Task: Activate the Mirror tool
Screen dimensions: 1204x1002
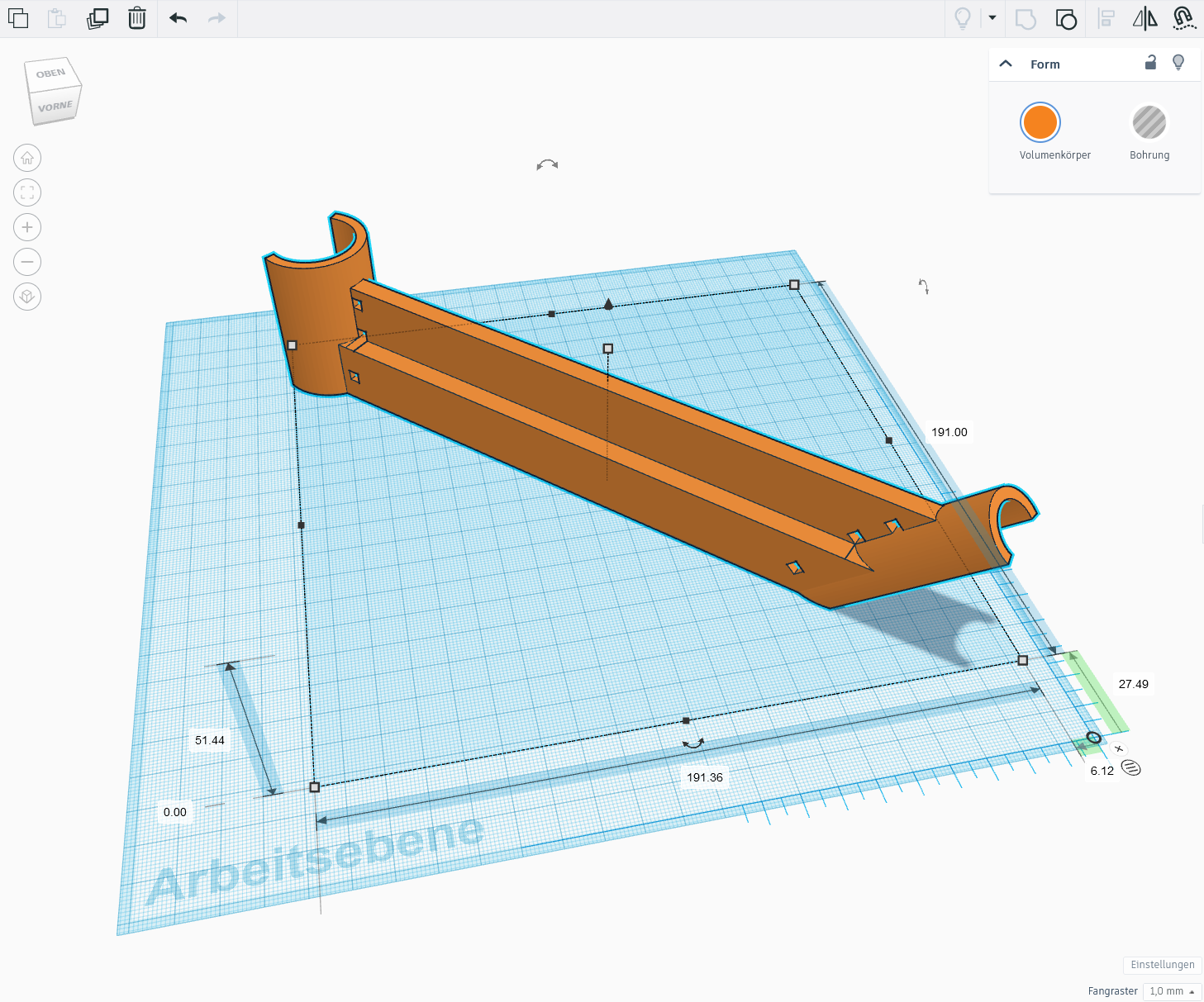Action: click(1145, 18)
